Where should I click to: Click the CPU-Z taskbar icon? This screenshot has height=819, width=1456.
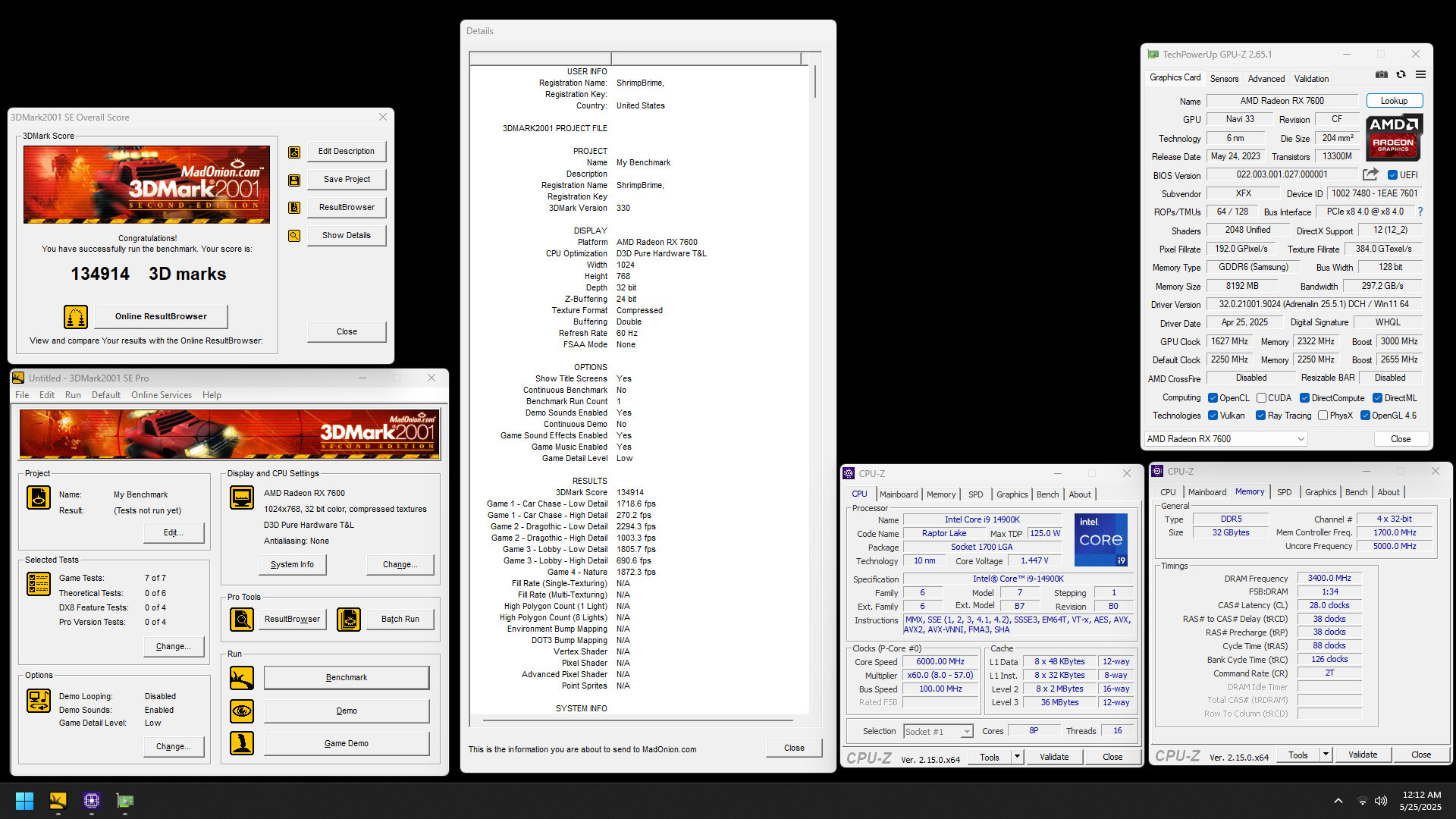92,801
